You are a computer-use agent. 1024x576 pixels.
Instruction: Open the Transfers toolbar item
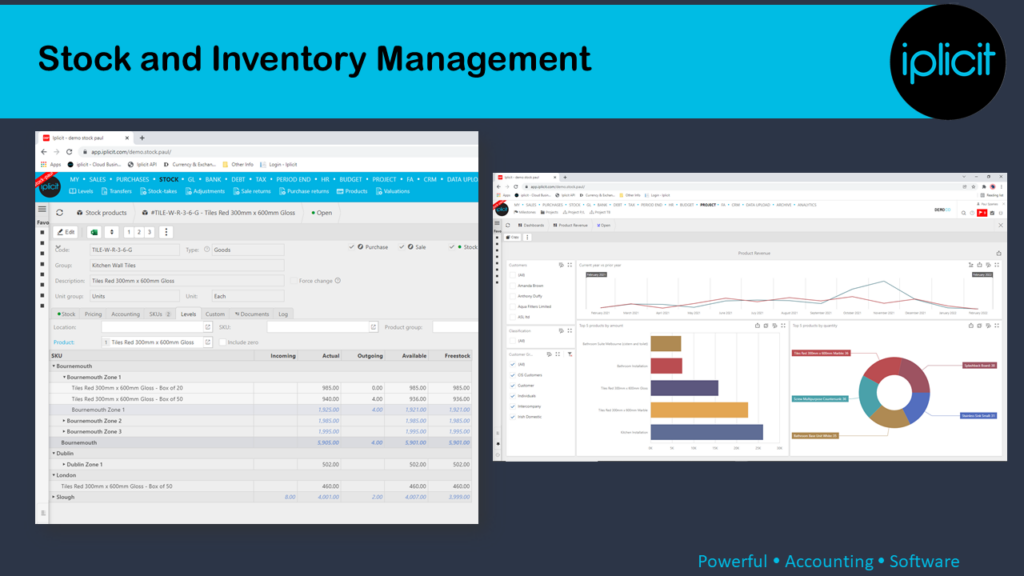(x=116, y=191)
